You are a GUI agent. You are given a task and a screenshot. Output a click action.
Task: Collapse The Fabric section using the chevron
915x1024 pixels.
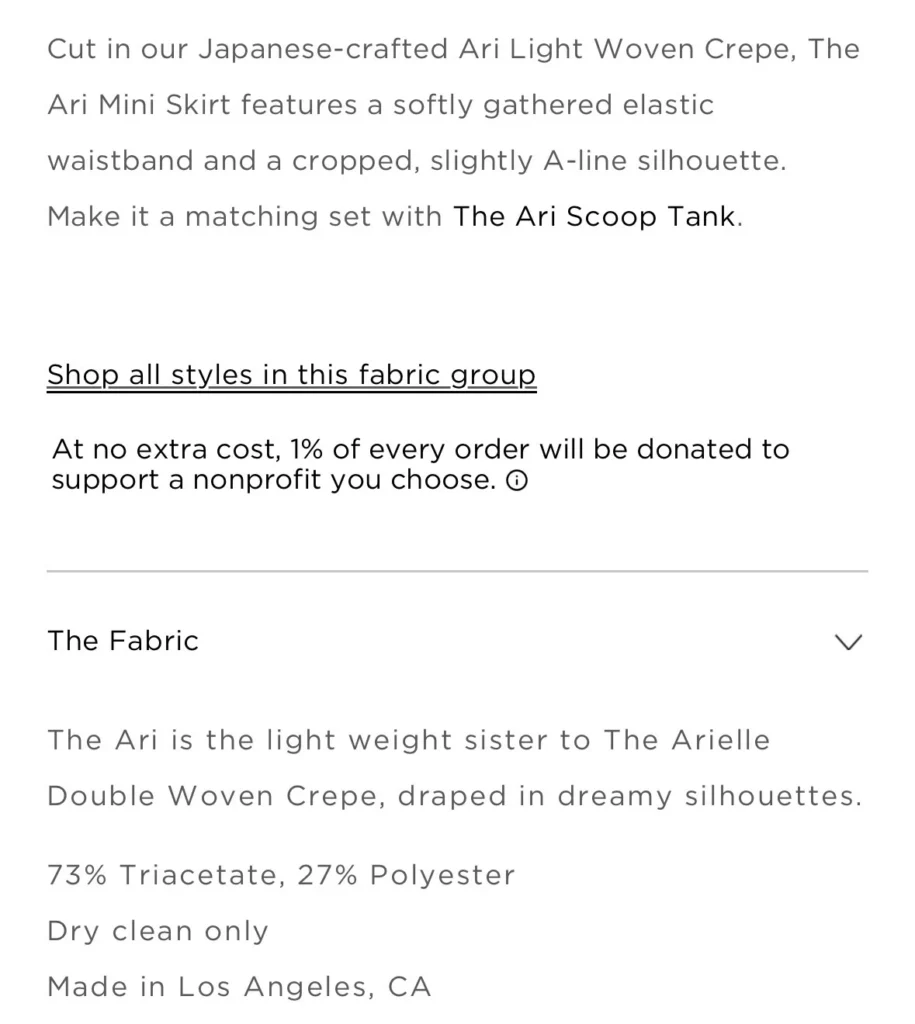[x=848, y=642]
